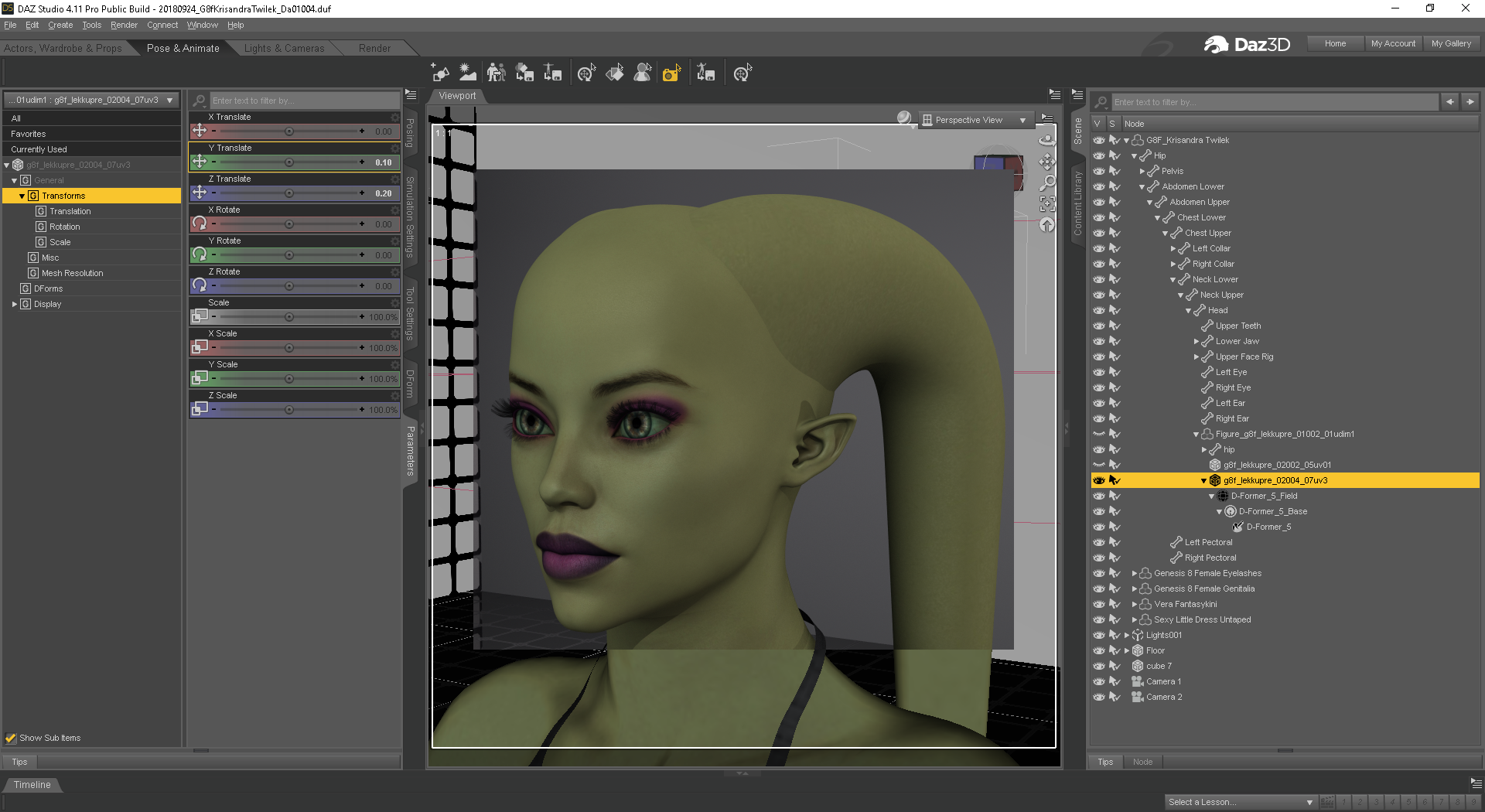Open the Render menu
Screen dimensions: 1485x812
(x=124, y=25)
